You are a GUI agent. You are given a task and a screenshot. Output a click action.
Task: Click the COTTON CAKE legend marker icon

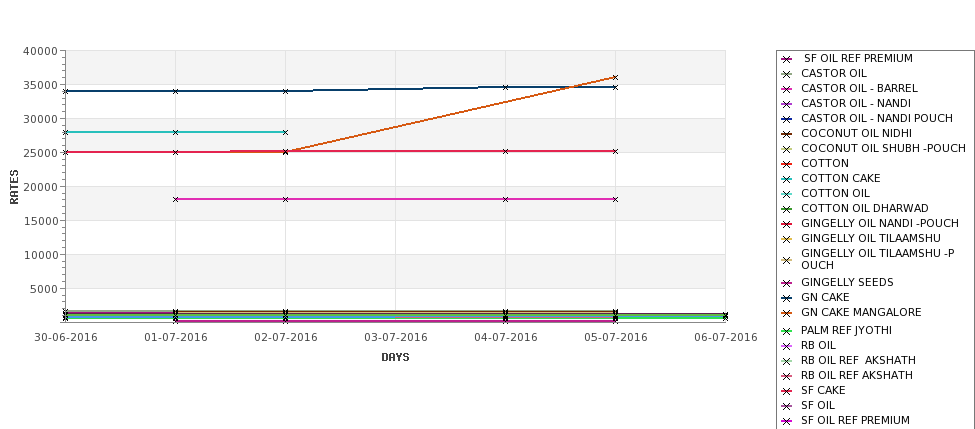[787, 179]
